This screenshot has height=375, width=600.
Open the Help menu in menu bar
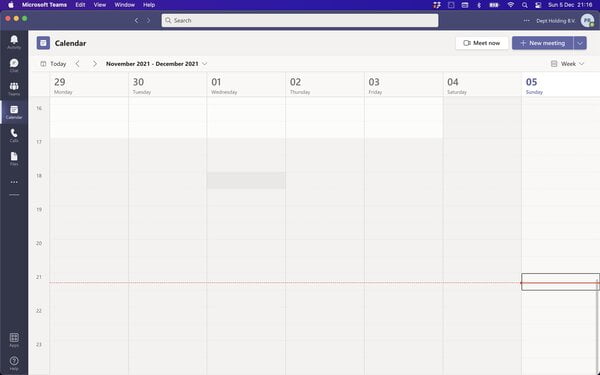[x=149, y=5]
